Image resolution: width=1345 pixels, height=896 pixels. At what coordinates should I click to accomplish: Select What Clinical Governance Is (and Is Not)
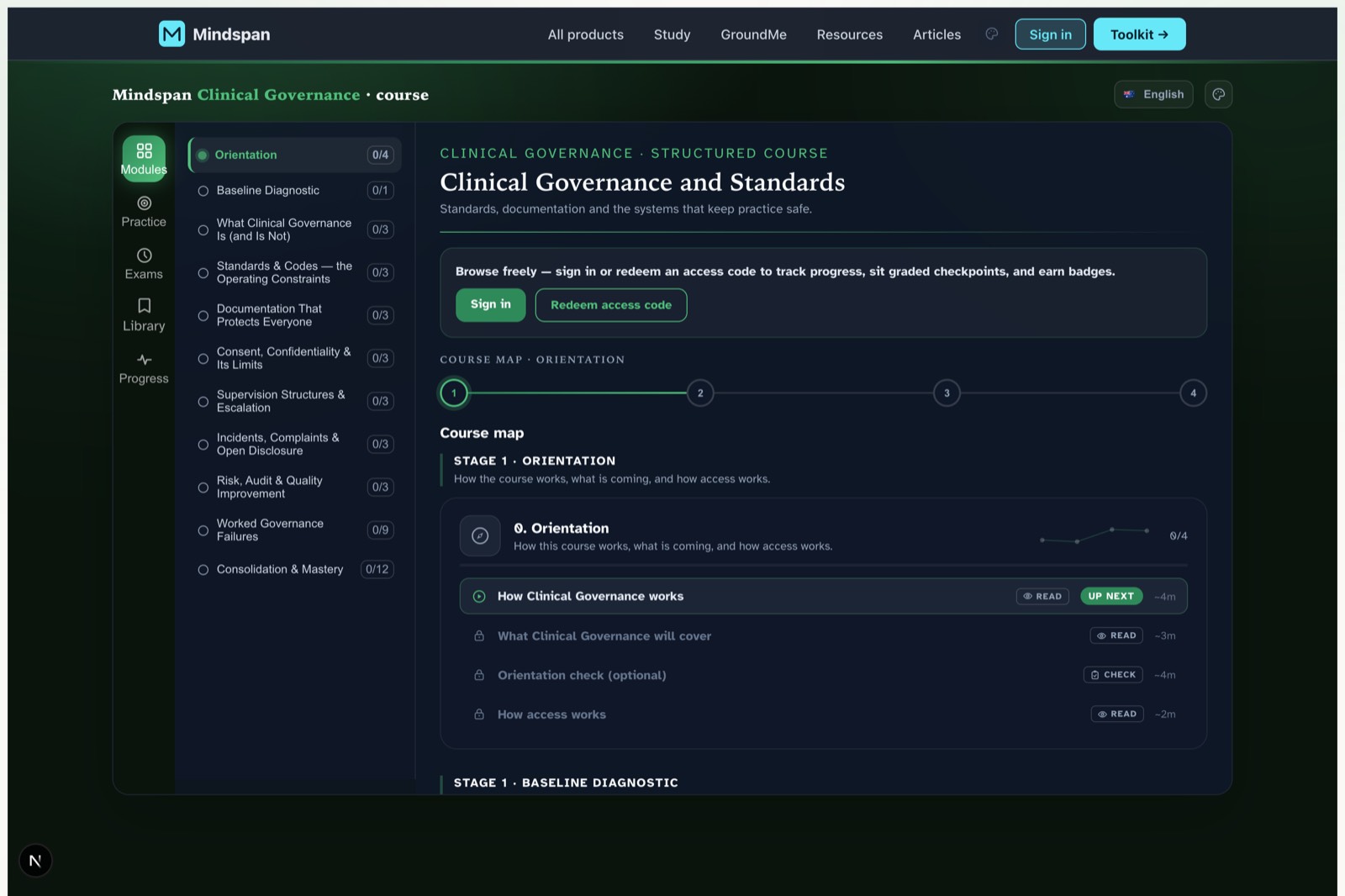point(295,229)
